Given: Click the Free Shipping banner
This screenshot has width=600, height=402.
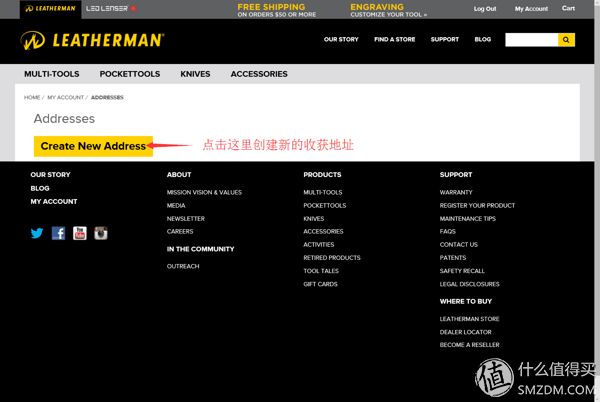Looking at the screenshot, I should coord(276,10).
